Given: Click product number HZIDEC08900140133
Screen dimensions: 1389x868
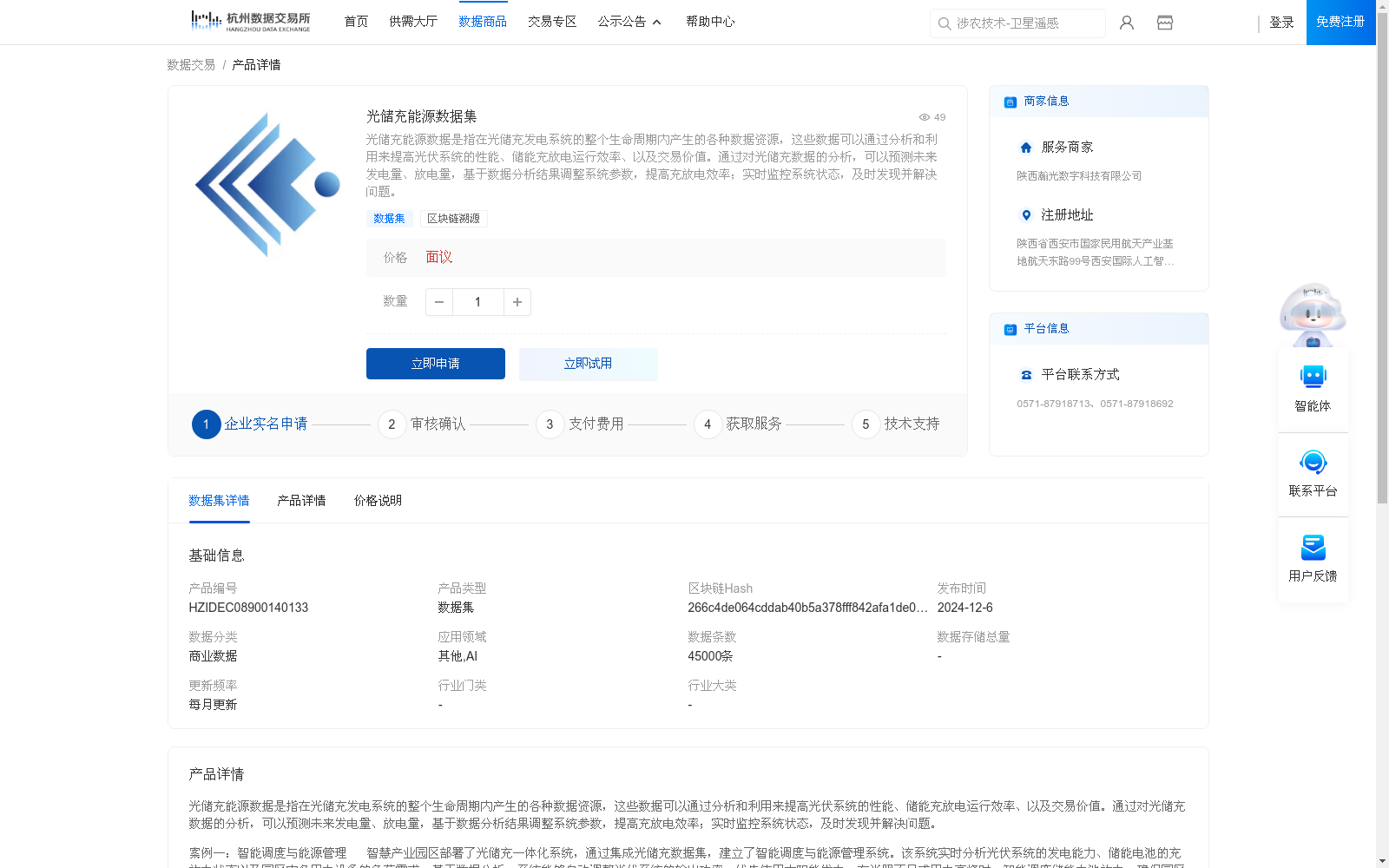Looking at the screenshot, I should click(x=248, y=608).
